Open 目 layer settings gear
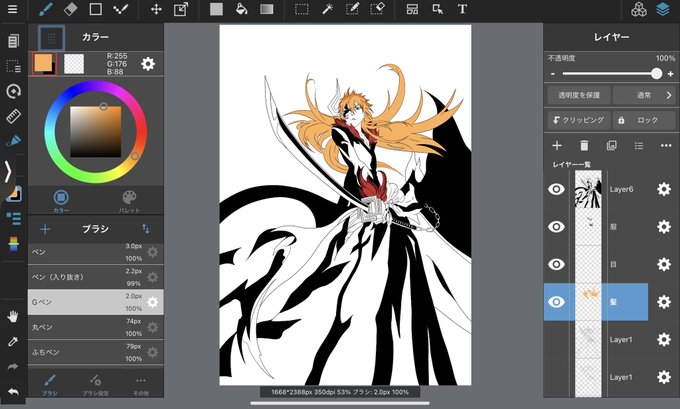680x409 pixels. [664, 264]
